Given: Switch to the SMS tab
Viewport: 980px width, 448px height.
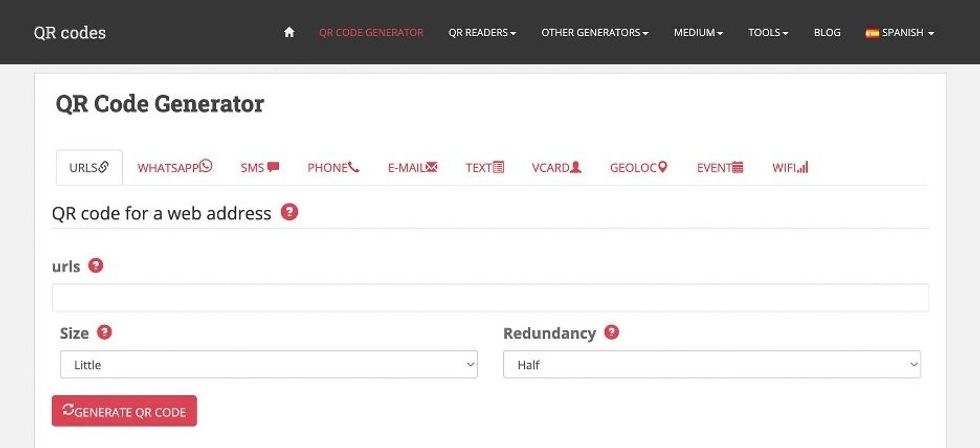Looking at the screenshot, I should pyautogui.click(x=259, y=167).
